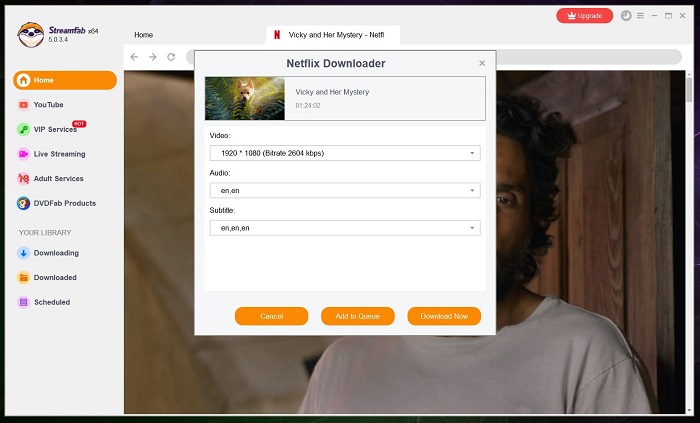Click the YouTube play icon
Screen dimensions: 700x423
23,105
